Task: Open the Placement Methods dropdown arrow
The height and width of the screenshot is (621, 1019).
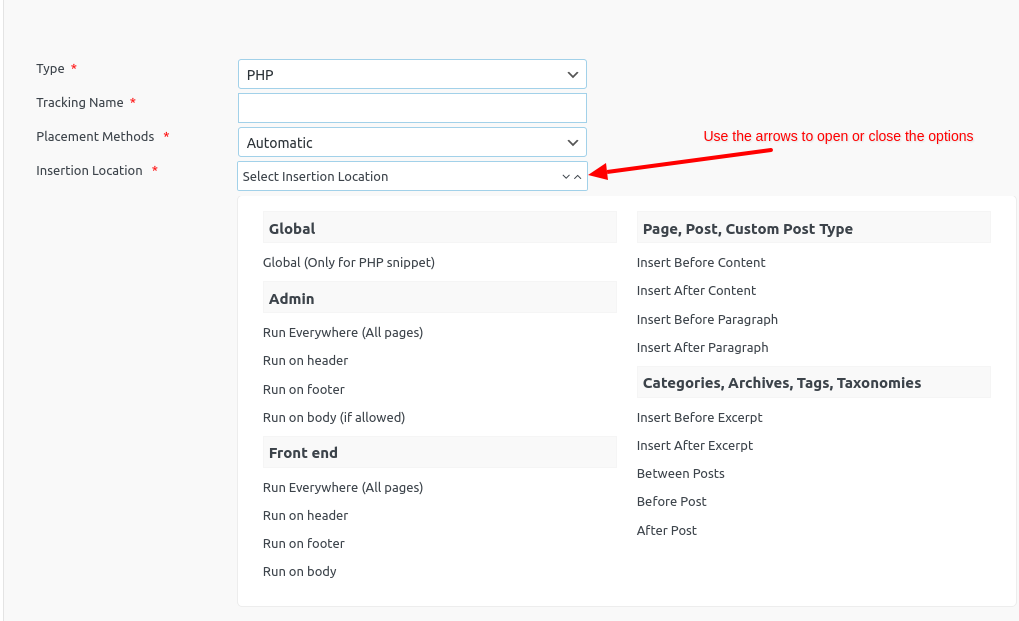Action: point(572,142)
